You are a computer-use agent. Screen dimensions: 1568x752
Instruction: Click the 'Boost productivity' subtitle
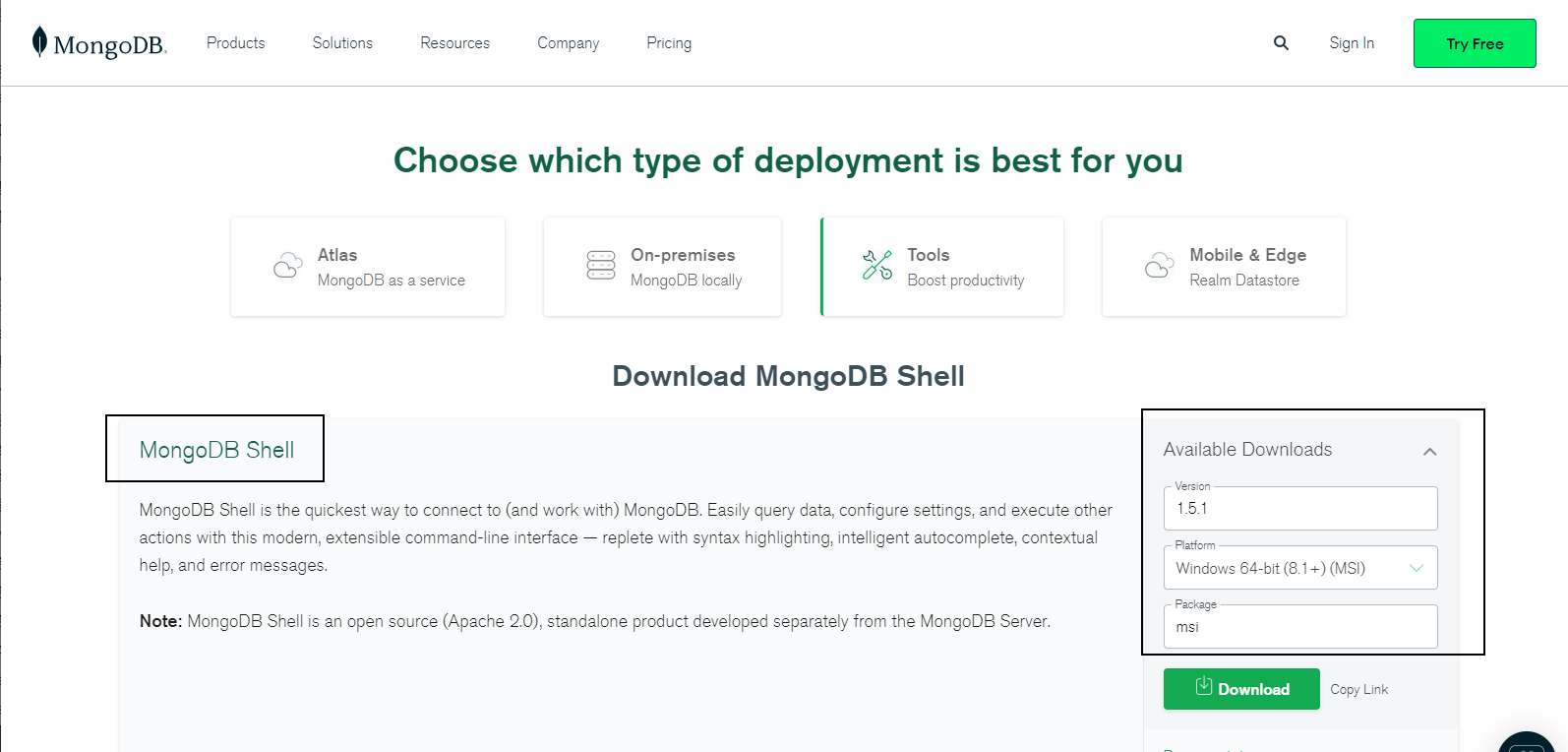point(966,281)
